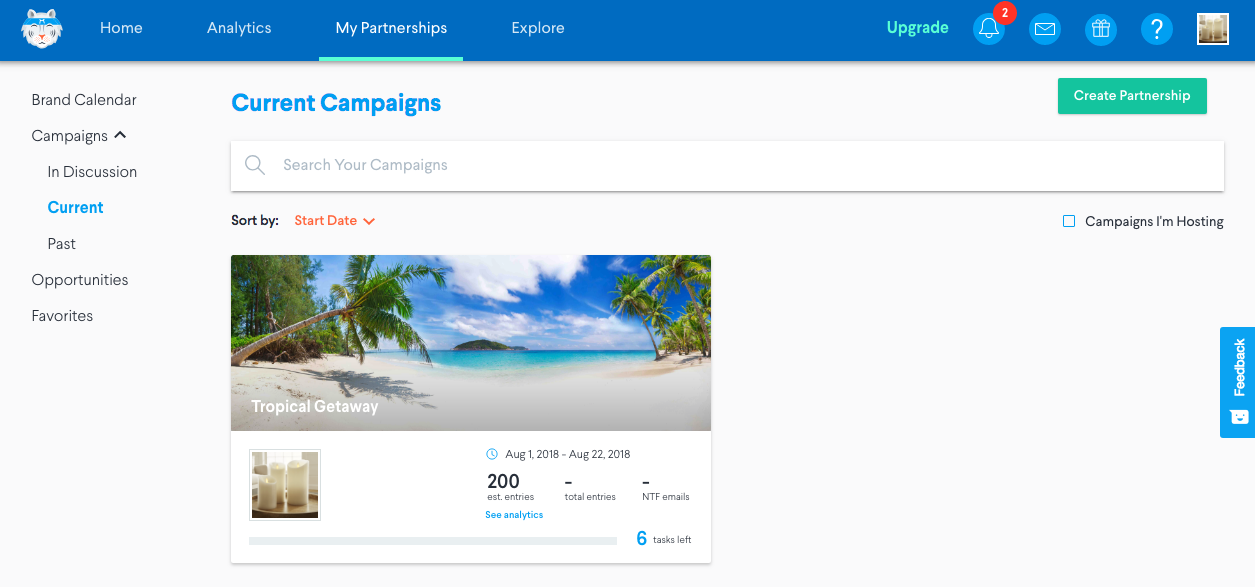The height and width of the screenshot is (587, 1255).
Task: Open the user profile avatar
Action: (x=1213, y=29)
